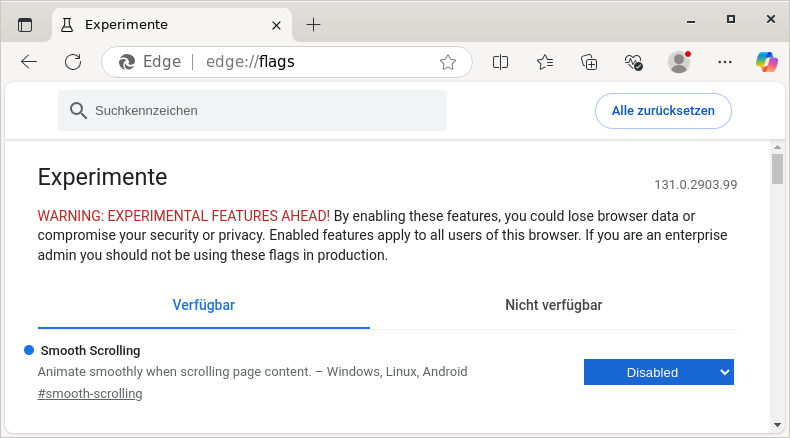This screenshot has height=438, width=790.
Task: Switch to the Nicht verfügbar tab
Action: click(553, 305)
